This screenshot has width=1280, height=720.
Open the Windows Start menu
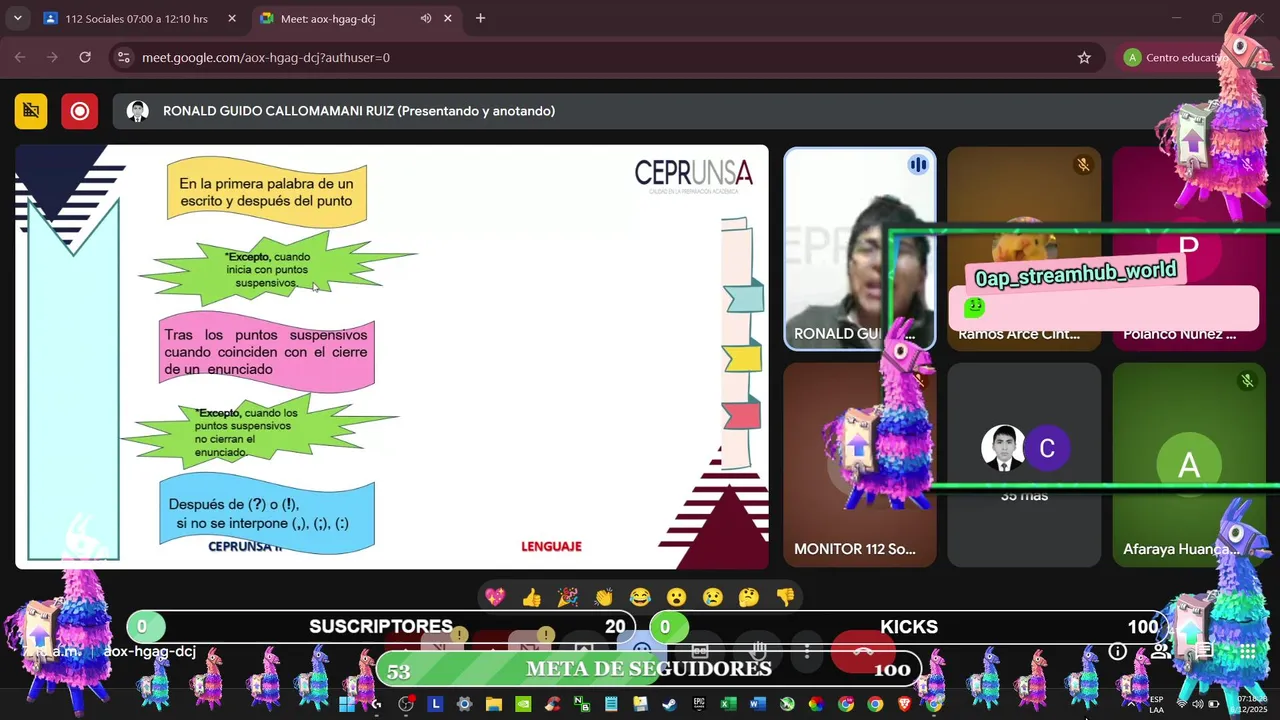[347, 704]
